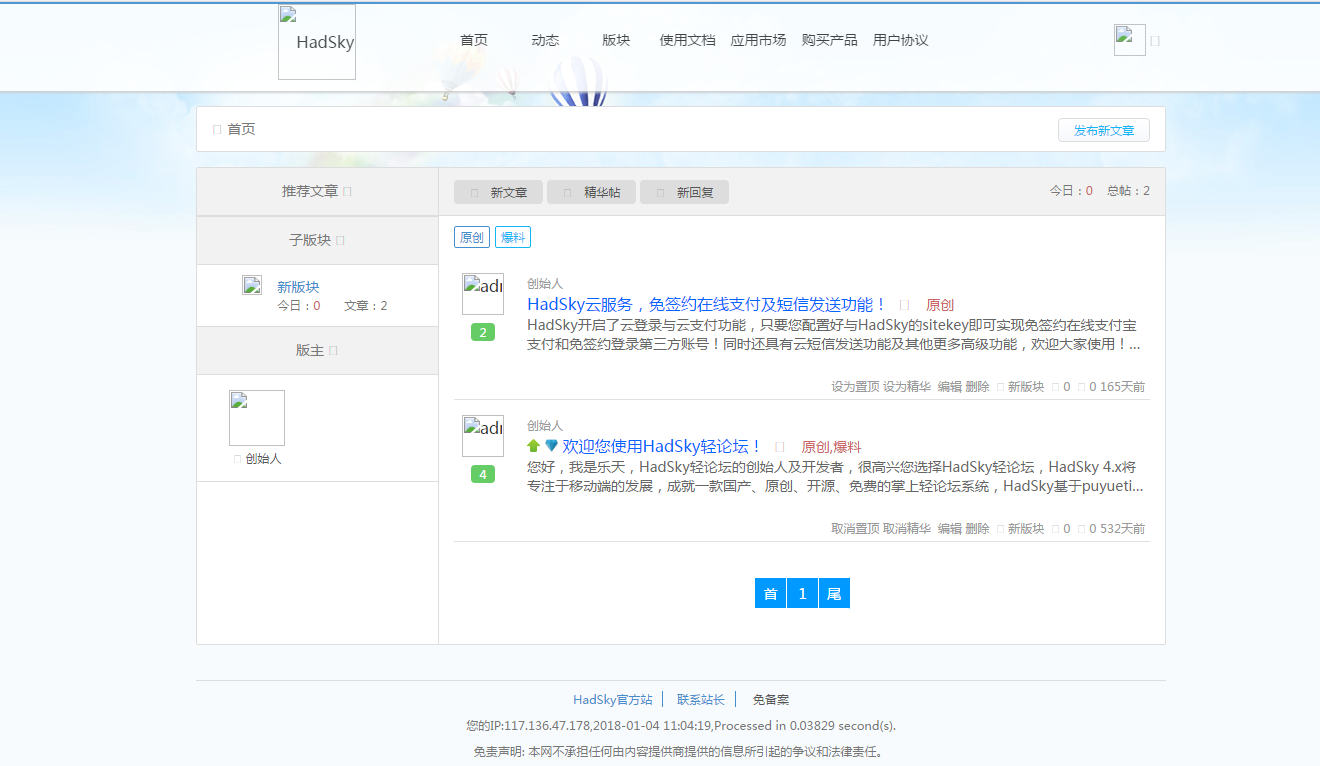Click the green pinned arrow icon
The image size is (1320, 766).
pos(534,446)
